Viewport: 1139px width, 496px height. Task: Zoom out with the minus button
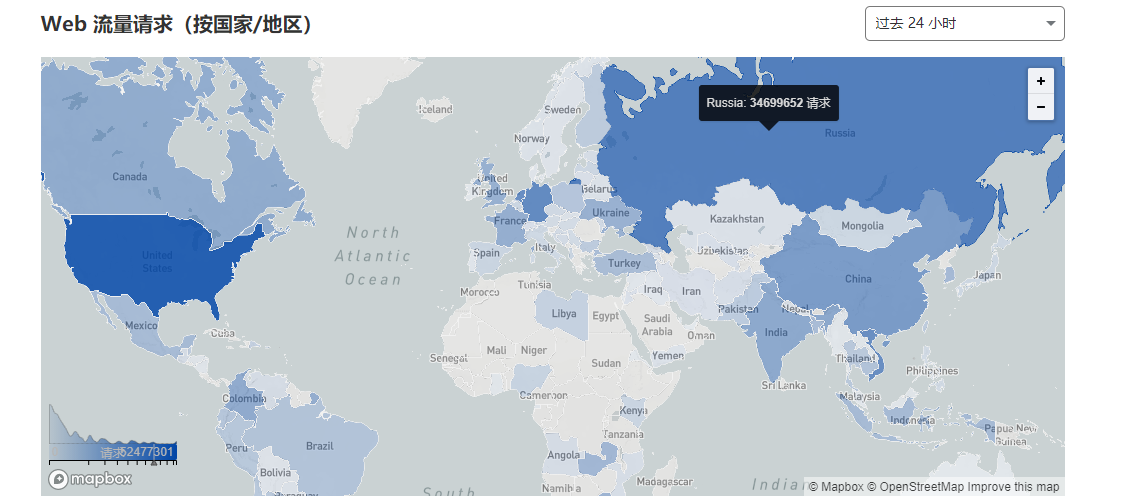coord(1040,107)
